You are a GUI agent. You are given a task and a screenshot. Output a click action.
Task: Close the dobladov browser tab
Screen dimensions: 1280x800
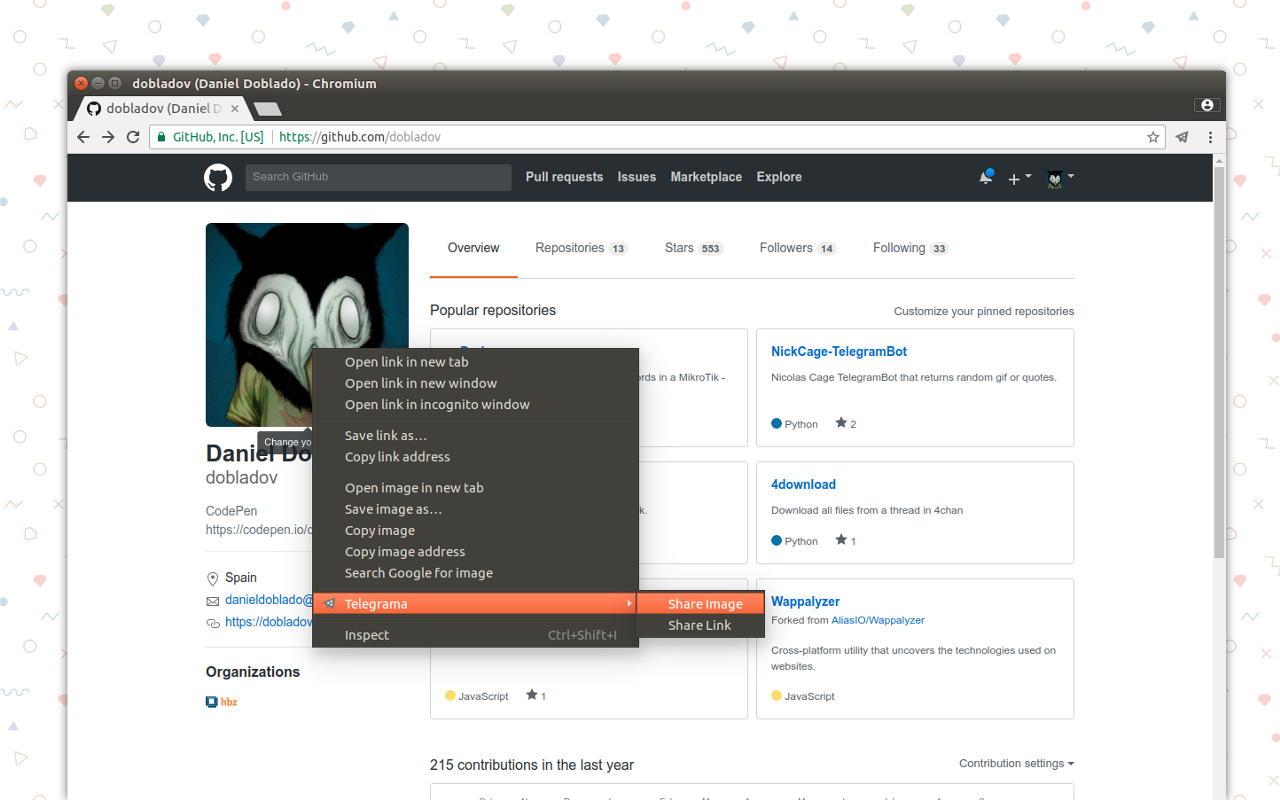[236, 108]
